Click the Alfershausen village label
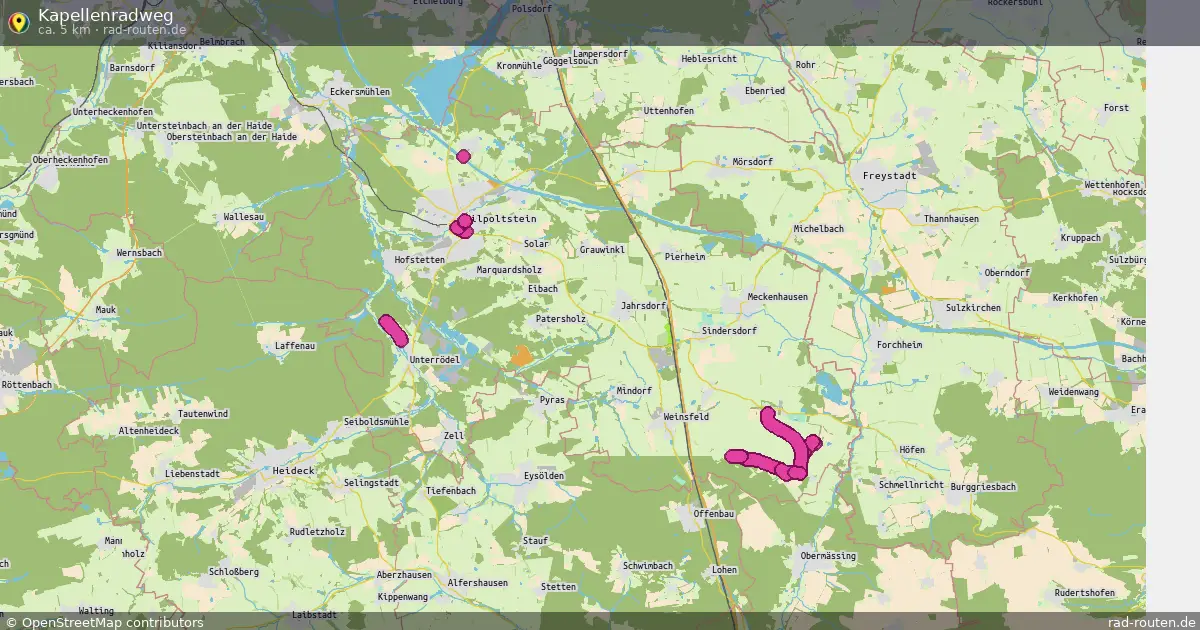The height and width of the screenshot is (630, 1200). coord(477,582)
